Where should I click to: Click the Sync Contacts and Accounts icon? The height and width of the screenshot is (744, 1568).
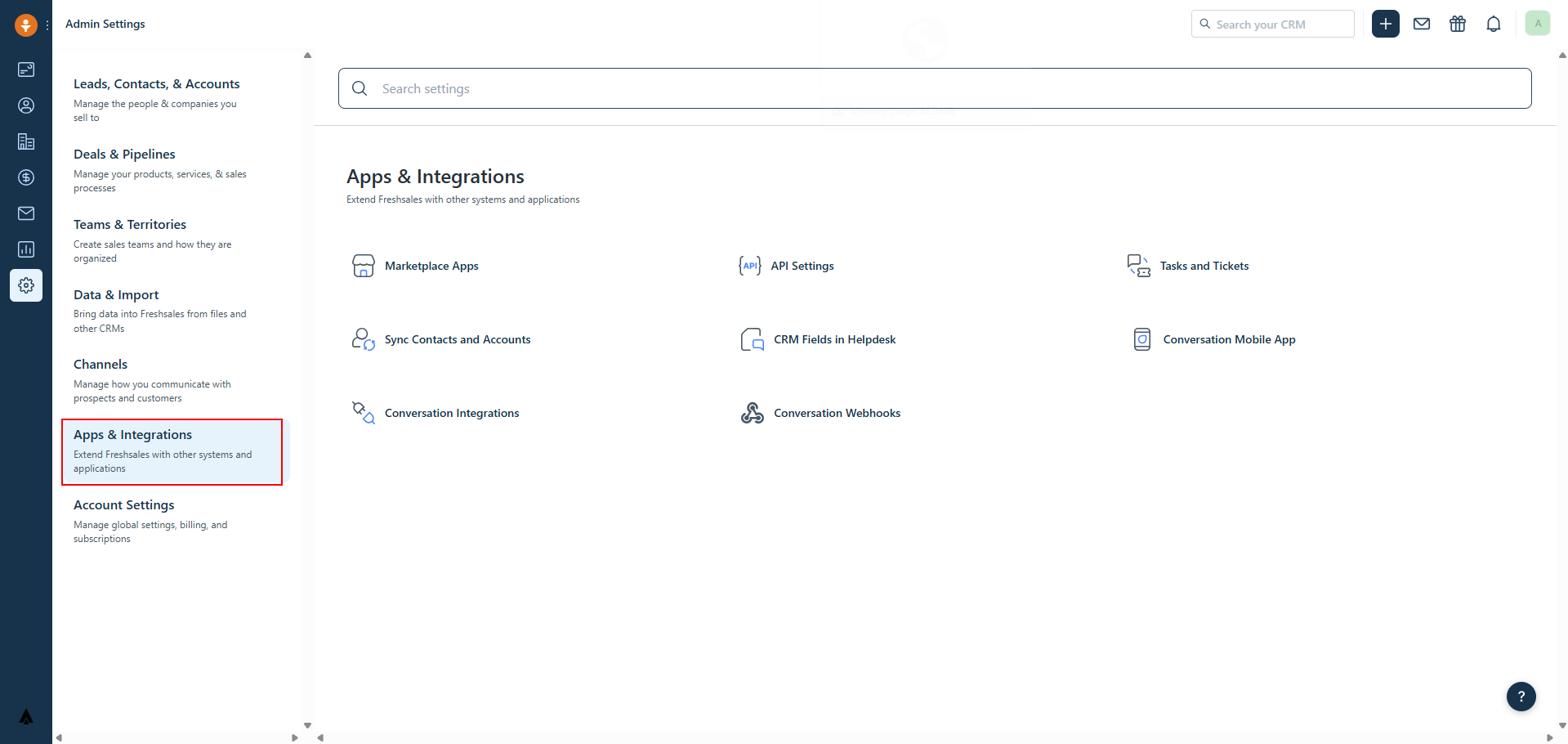tap(364, 339)
